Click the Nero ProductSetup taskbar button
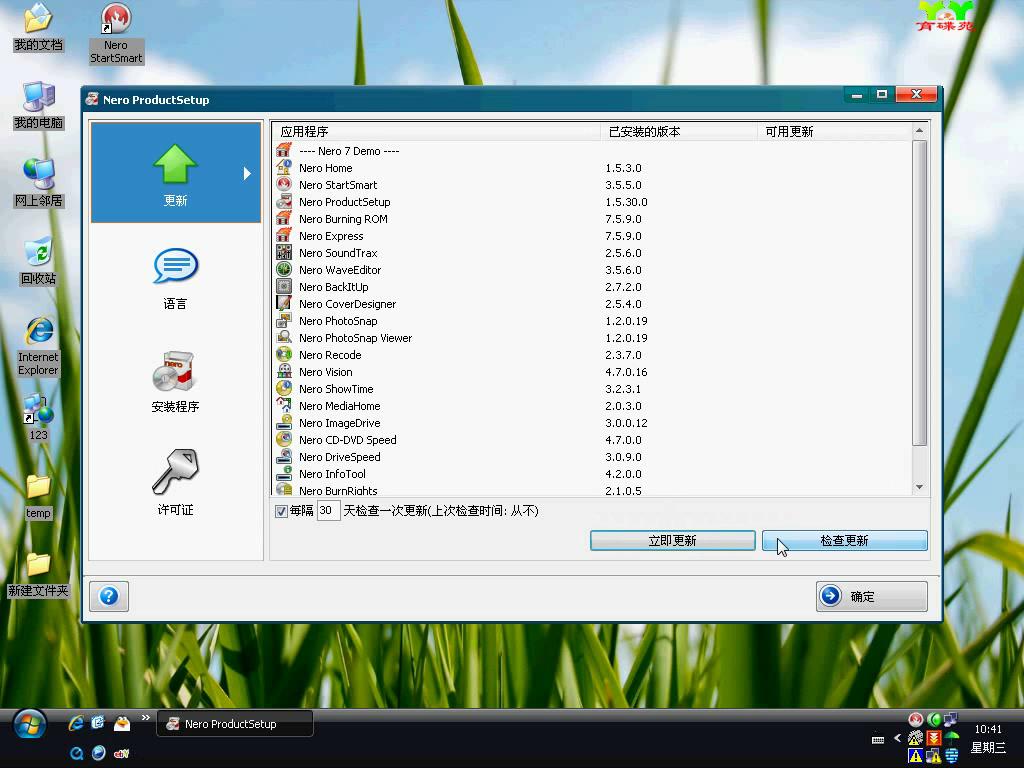 [x=235, y=724]
